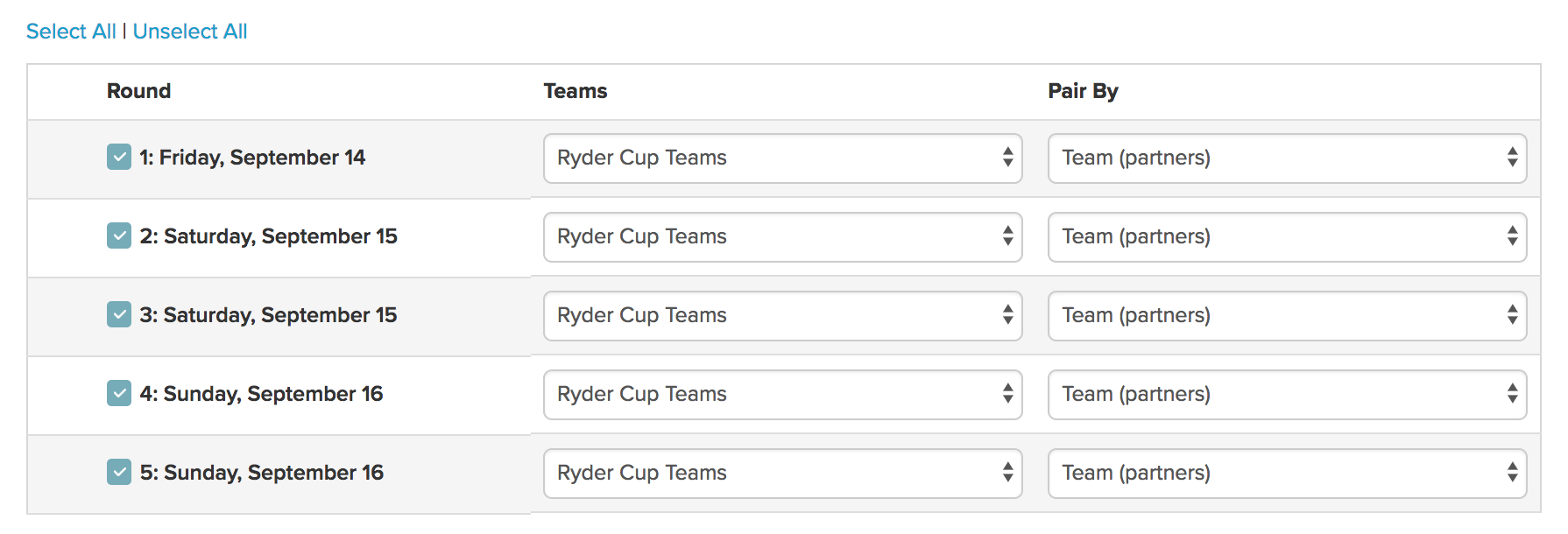Uncheck round 3 Saturday, September 15
Image resolution: width=1568 pixels, height=534 pixels.
pos(119,315)
